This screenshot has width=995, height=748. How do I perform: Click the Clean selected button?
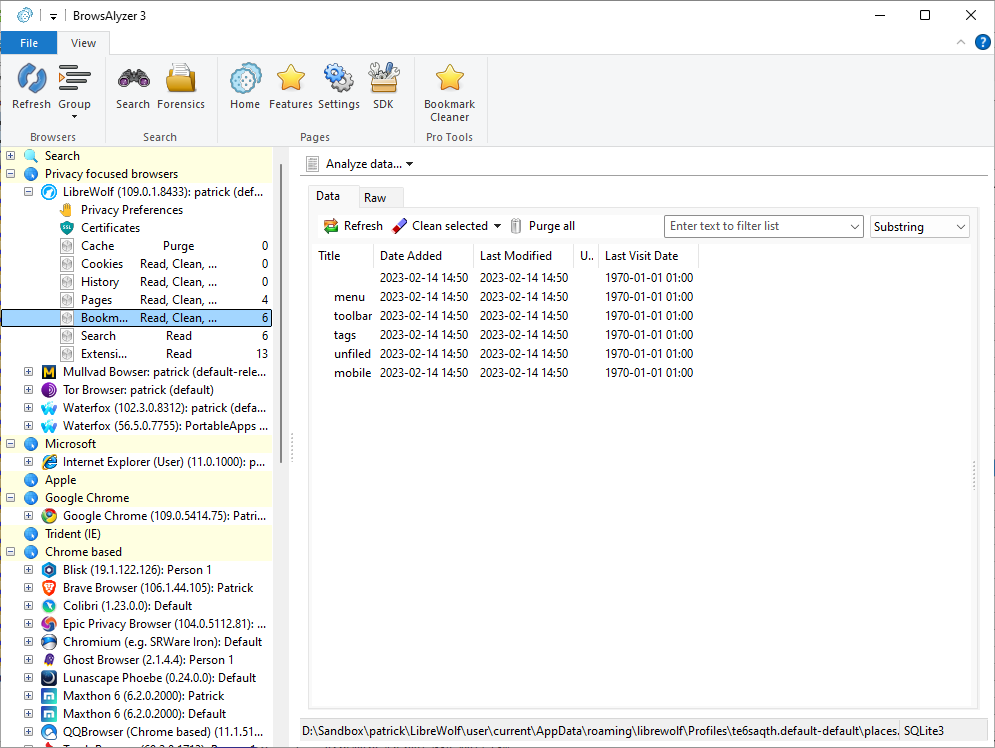tap(440, 226)
